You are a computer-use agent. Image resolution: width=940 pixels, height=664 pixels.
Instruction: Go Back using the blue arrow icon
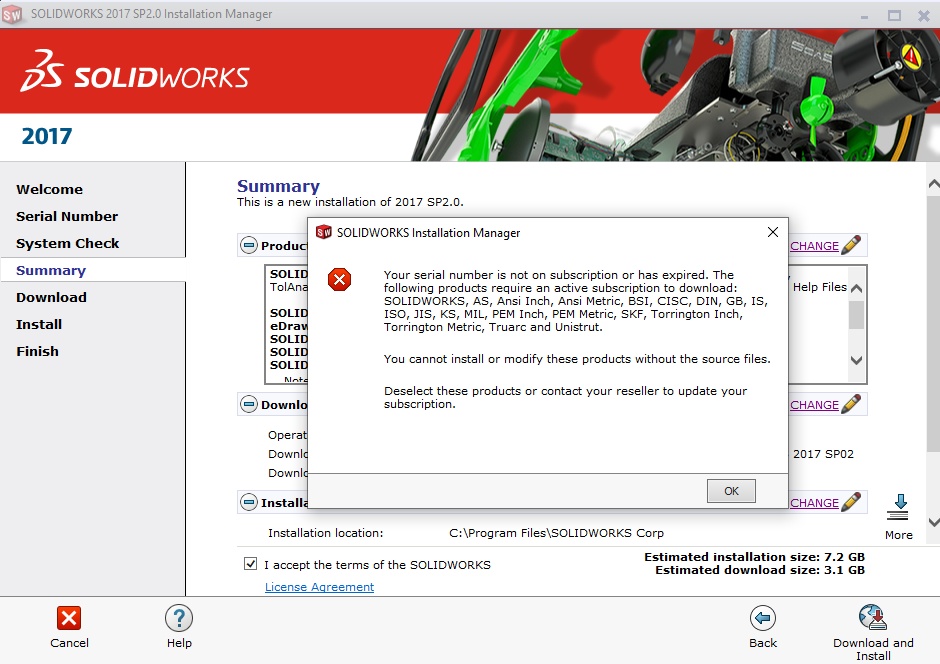[x=763, y=618]
